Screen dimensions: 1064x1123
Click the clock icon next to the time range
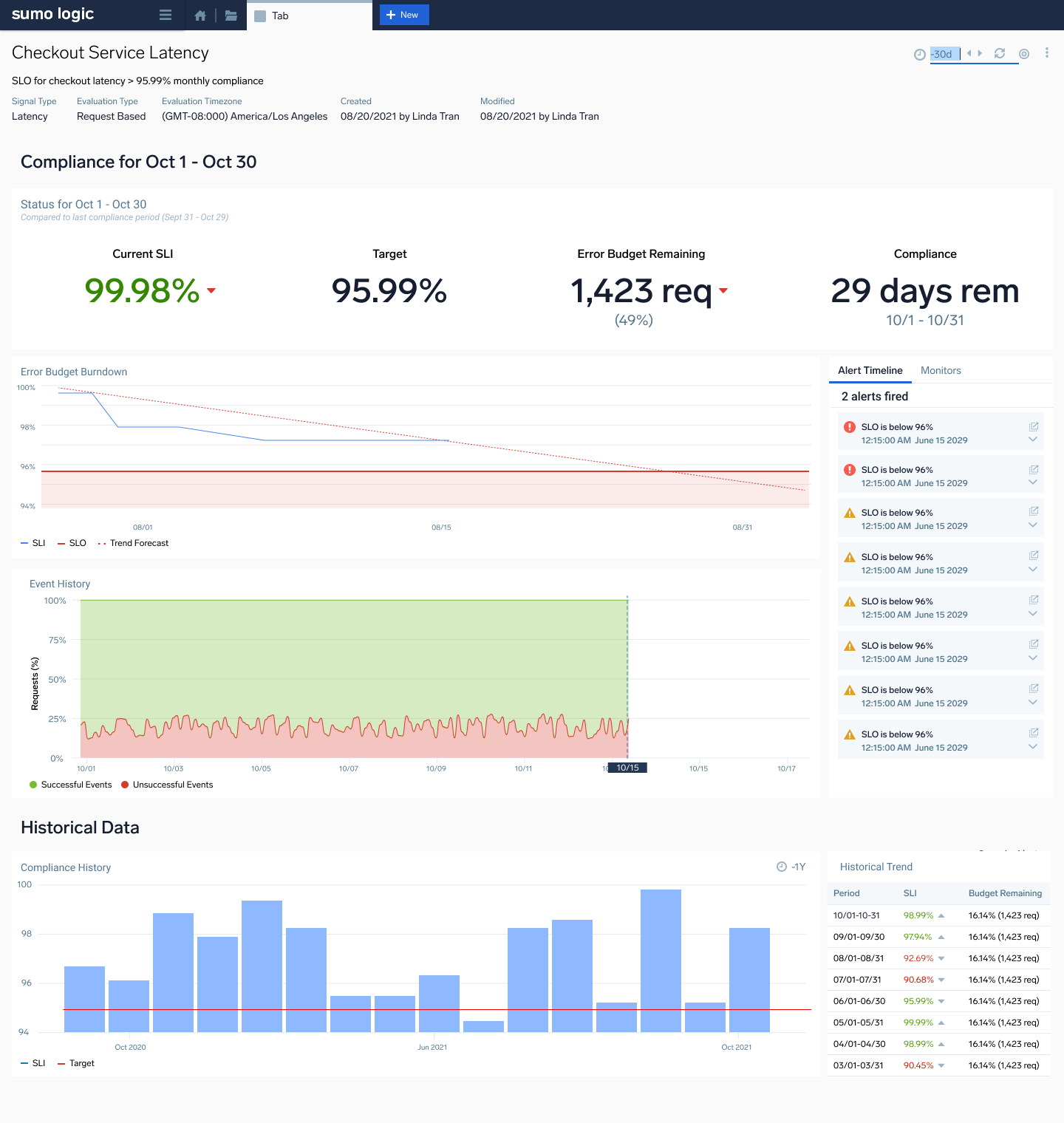pos(918,53)
